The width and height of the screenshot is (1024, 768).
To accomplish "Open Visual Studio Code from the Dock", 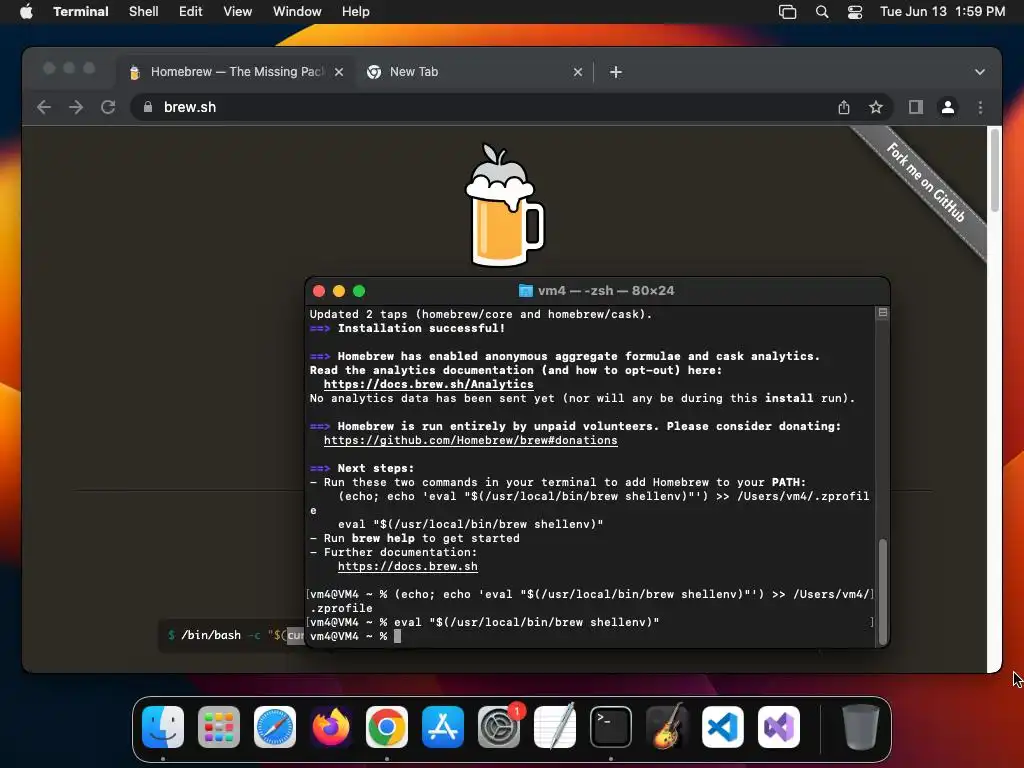I will coord(723,727).
